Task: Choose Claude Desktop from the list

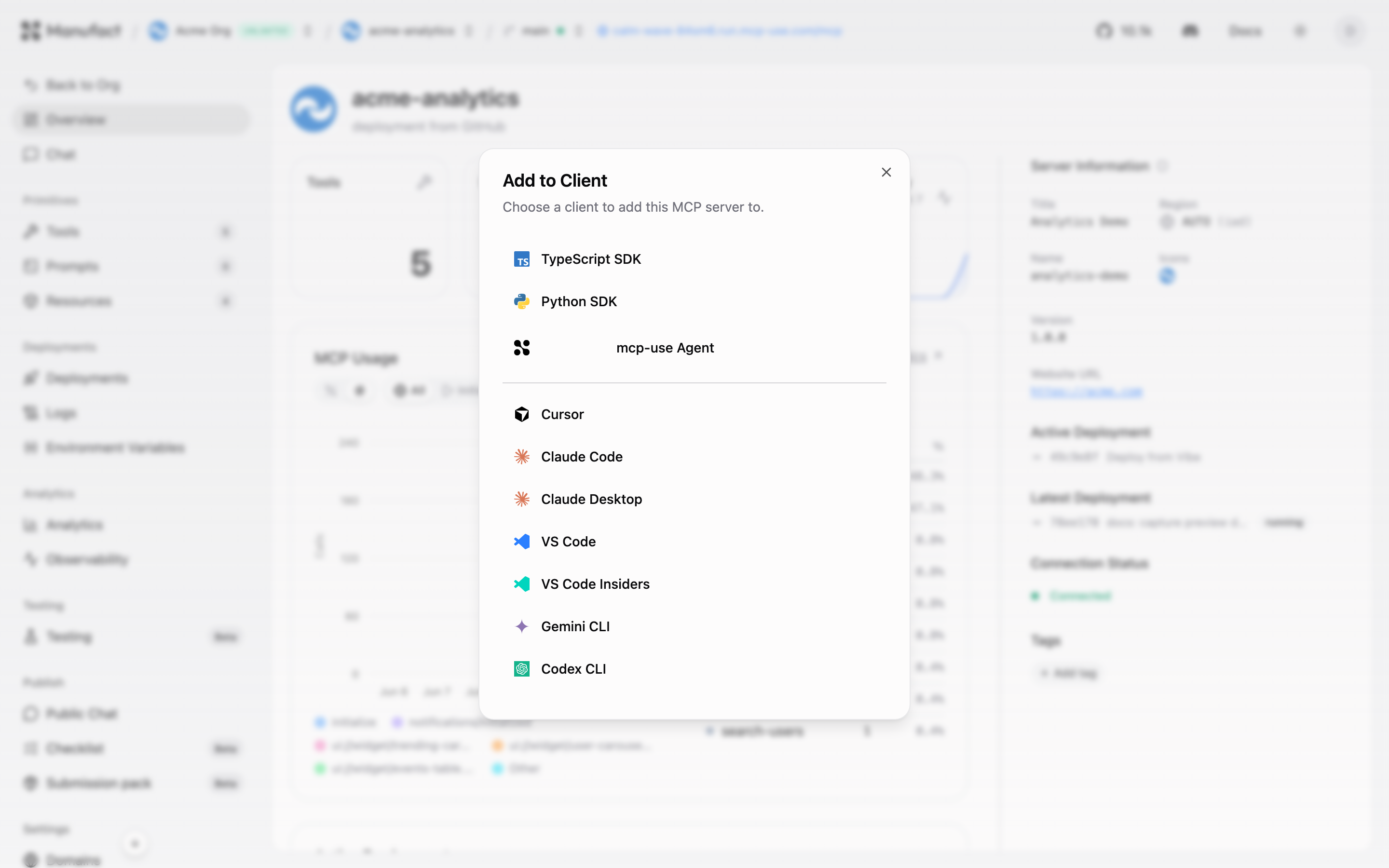Action: (694, 500)
